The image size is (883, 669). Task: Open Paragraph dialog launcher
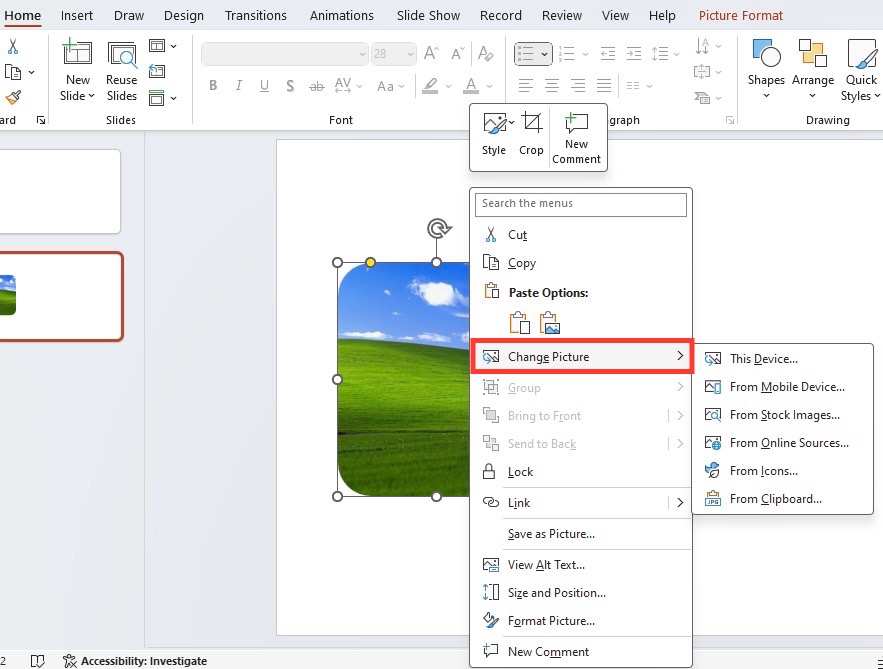pyautogui.click(x=730, y=120)
